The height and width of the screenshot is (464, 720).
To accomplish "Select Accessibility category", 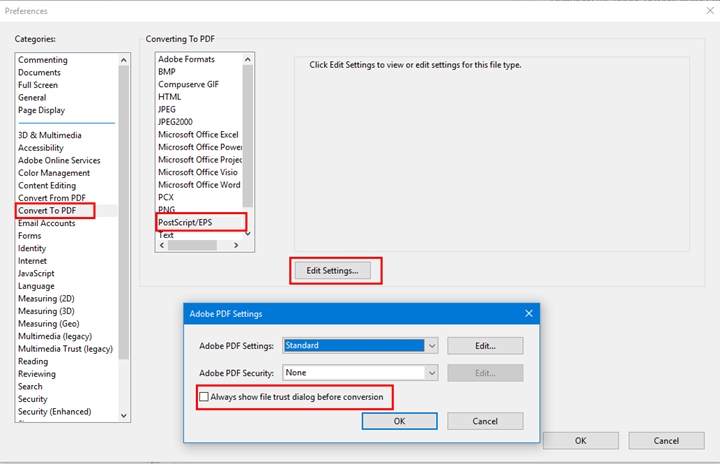I will 41,147.
